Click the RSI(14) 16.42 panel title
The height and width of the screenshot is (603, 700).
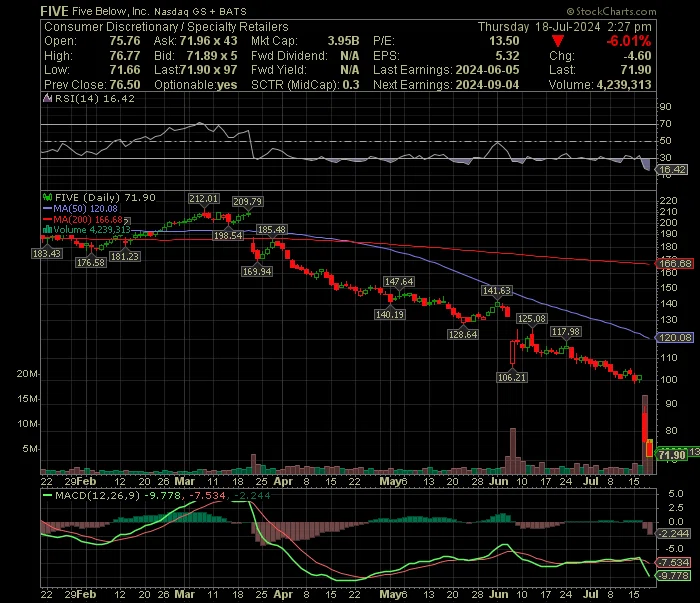[x=94, y=99]
